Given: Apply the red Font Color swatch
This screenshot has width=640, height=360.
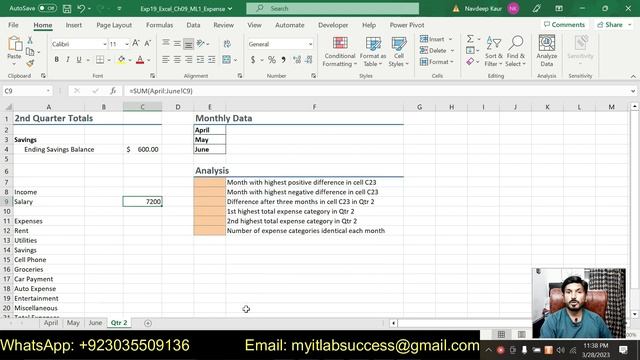Looking at the screenshot, I should (140, 60).
